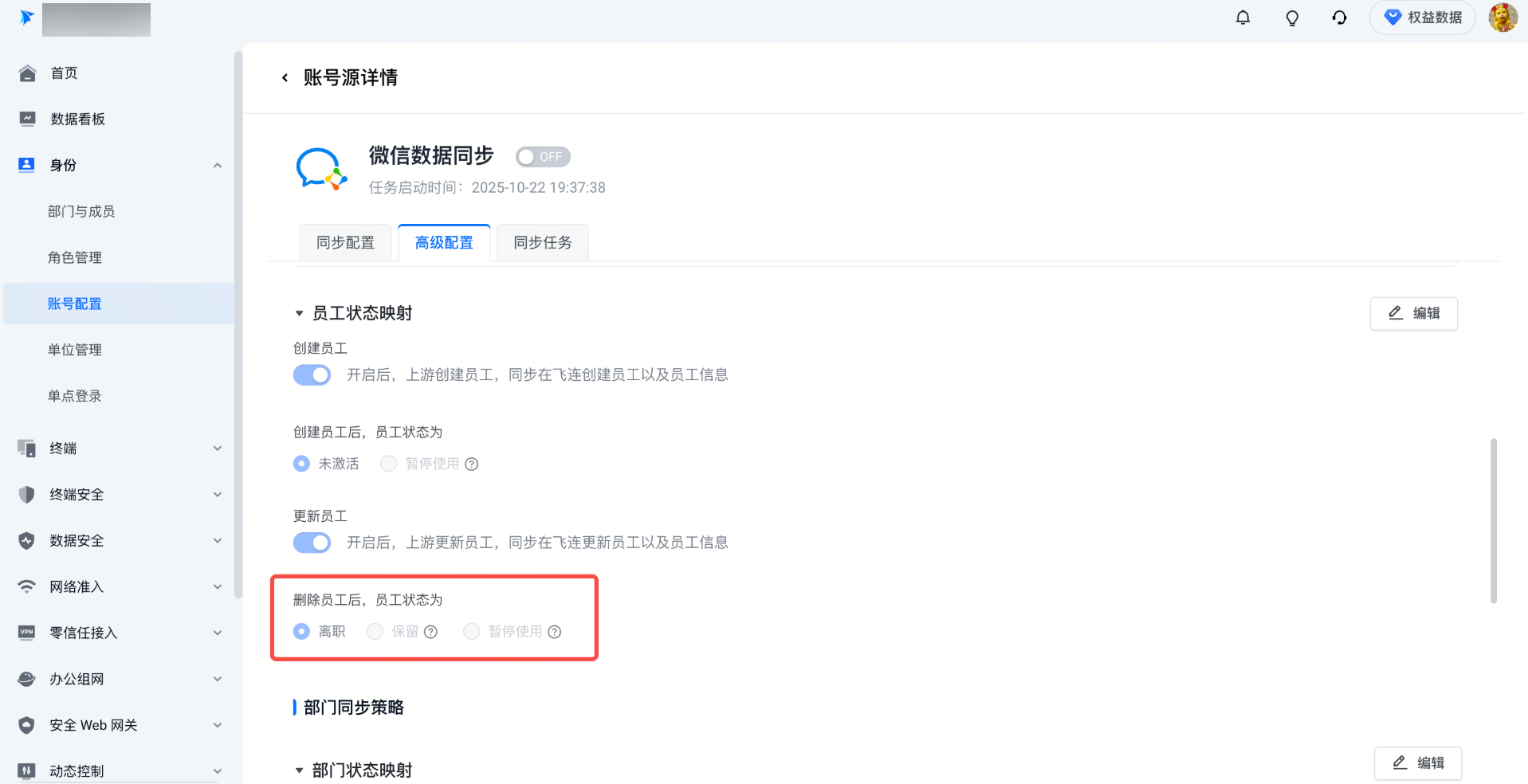1528x784 pixels.
Task: Click the 零信任接入 VPN icon
Action: (x=27, y=633)
